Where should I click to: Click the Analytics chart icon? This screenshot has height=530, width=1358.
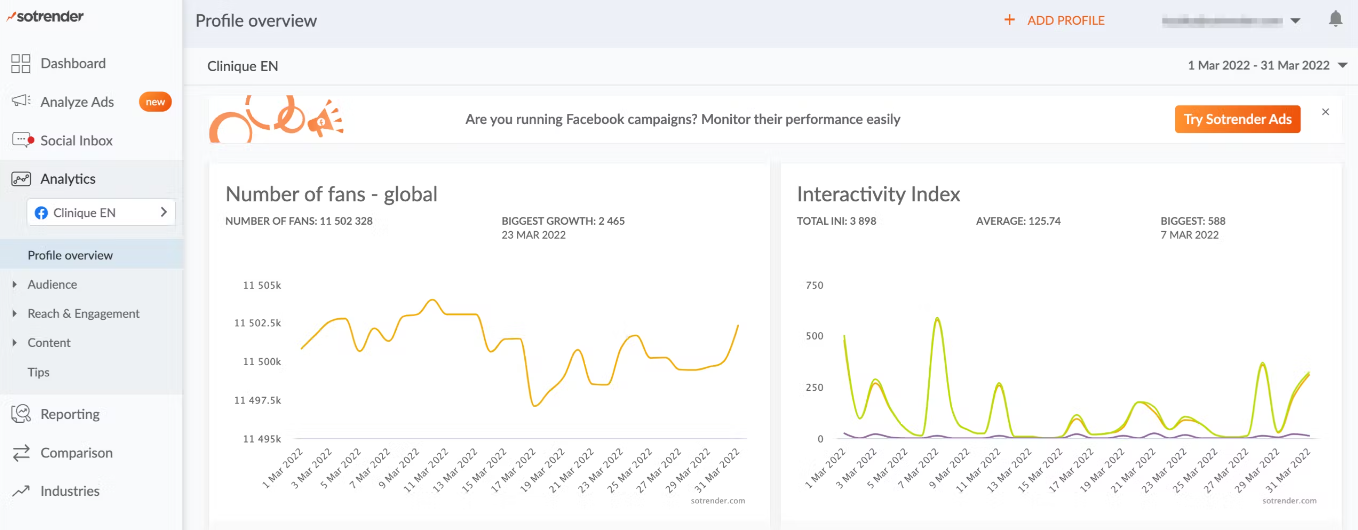[21, 179]
